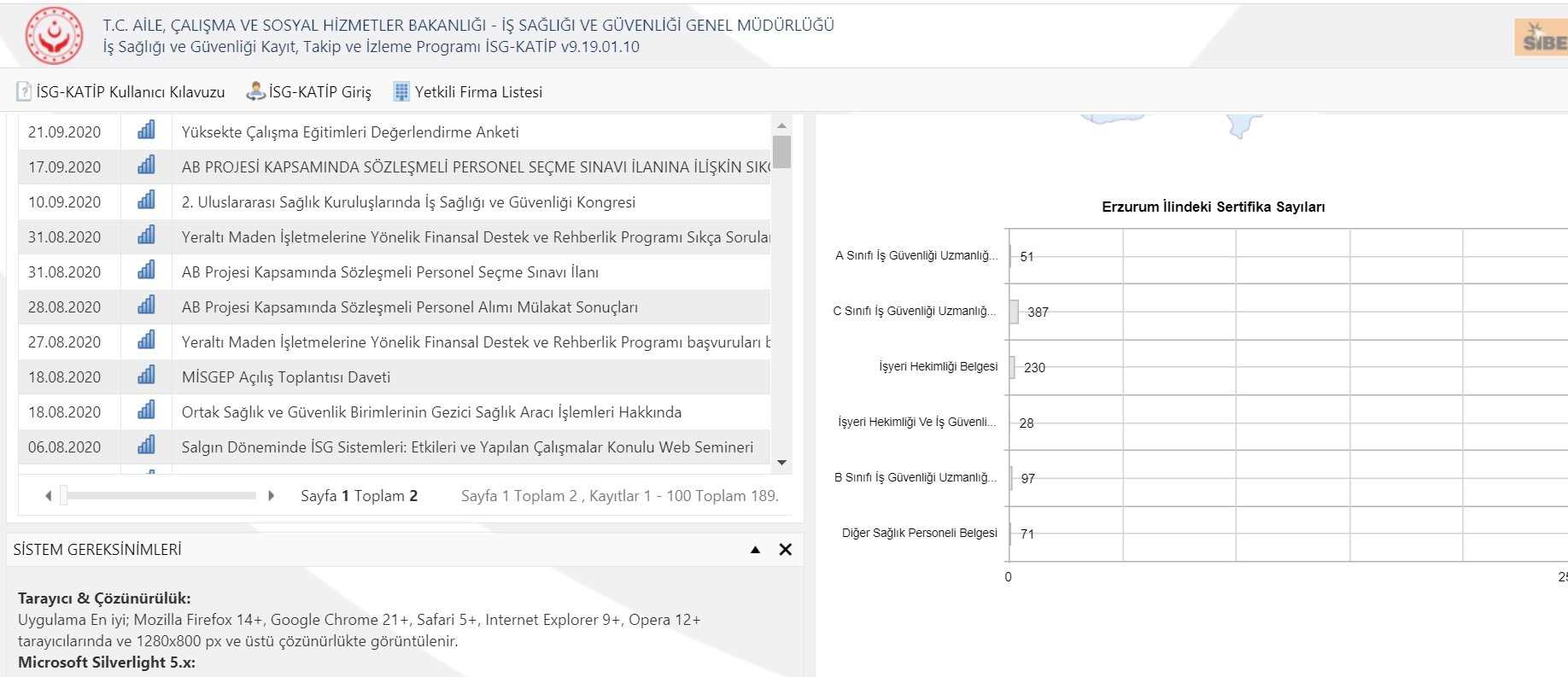Viewport: 1568px width, 677px height.
Task: Open İSG-KATİP Kullanıcı Kılavuzu guide
Action: [120, 92]
